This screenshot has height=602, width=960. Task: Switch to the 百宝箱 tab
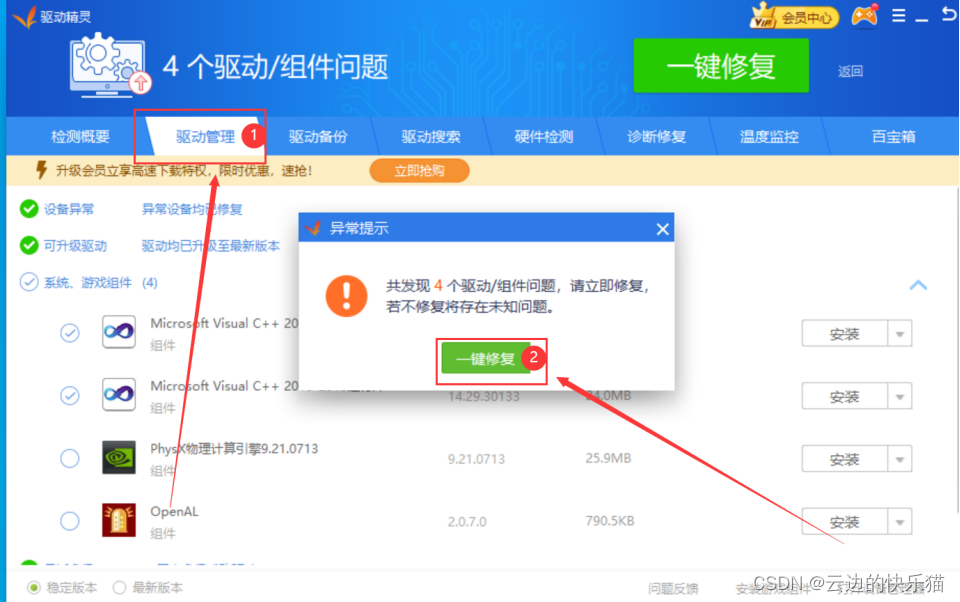[893, 137]
